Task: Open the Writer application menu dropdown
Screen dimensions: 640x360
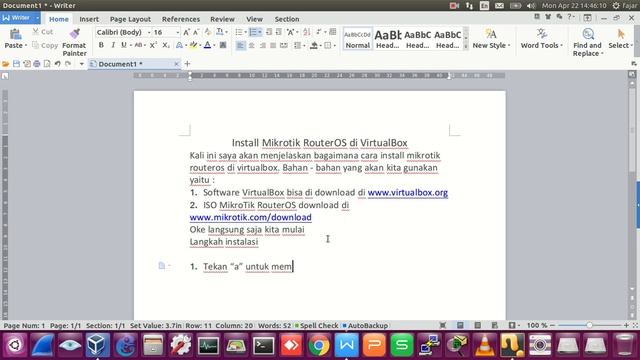Action: click(x=37, y=18)
